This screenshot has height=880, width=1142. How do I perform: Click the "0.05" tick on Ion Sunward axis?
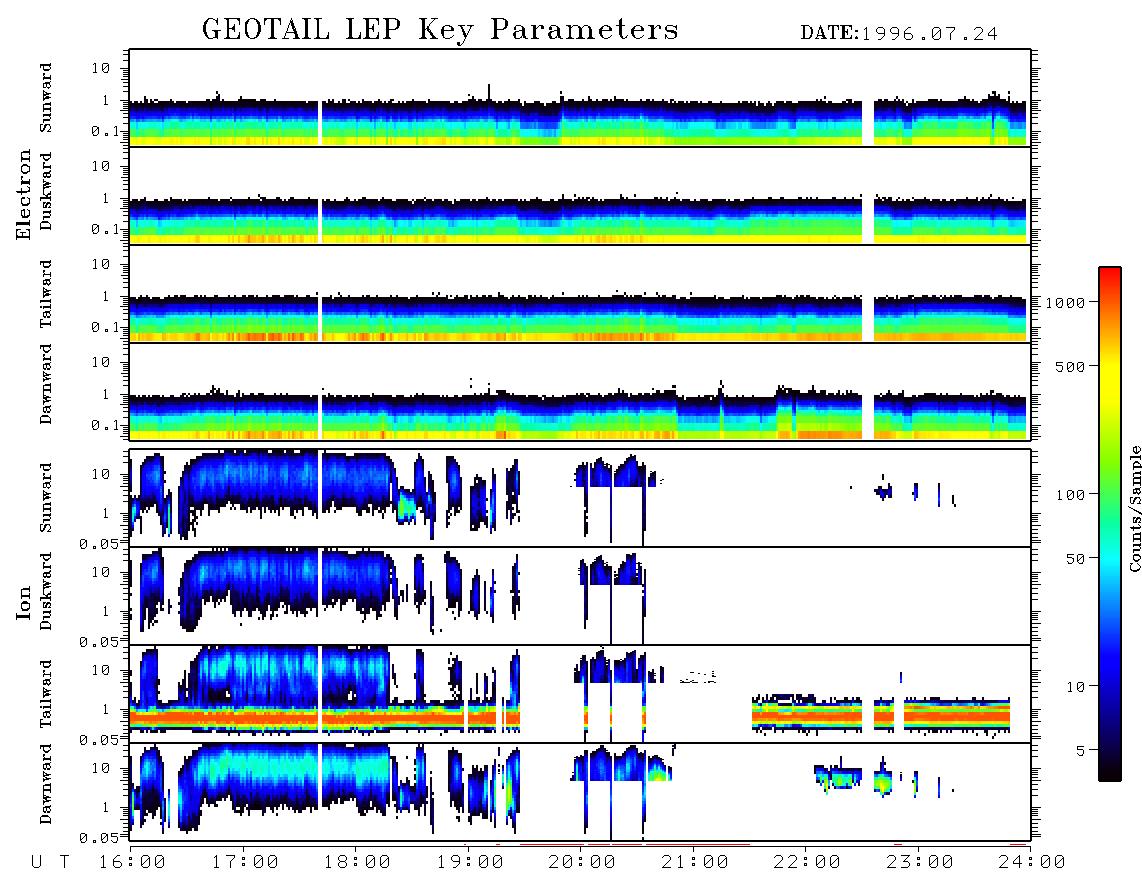pos(99,543)
